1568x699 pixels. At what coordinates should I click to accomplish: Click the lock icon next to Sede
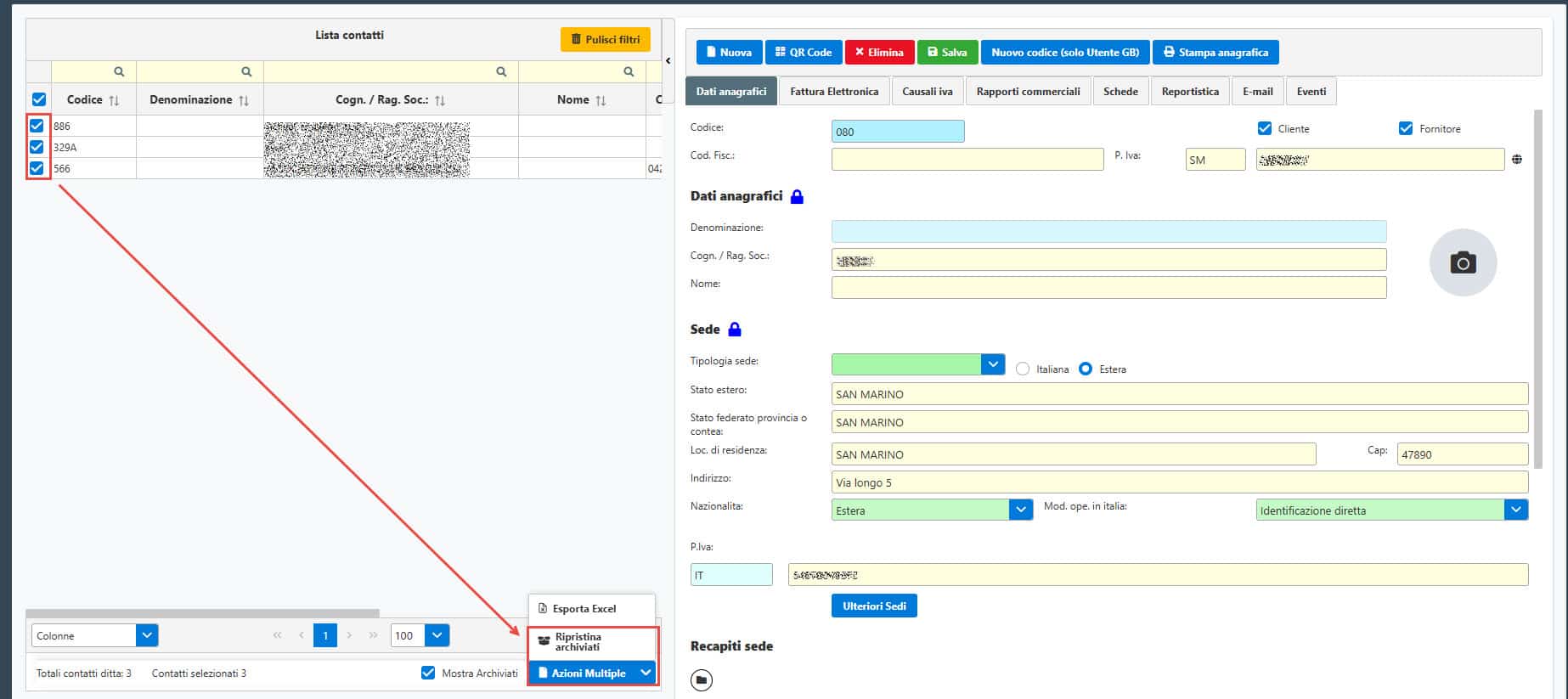(x=735, y=330)
